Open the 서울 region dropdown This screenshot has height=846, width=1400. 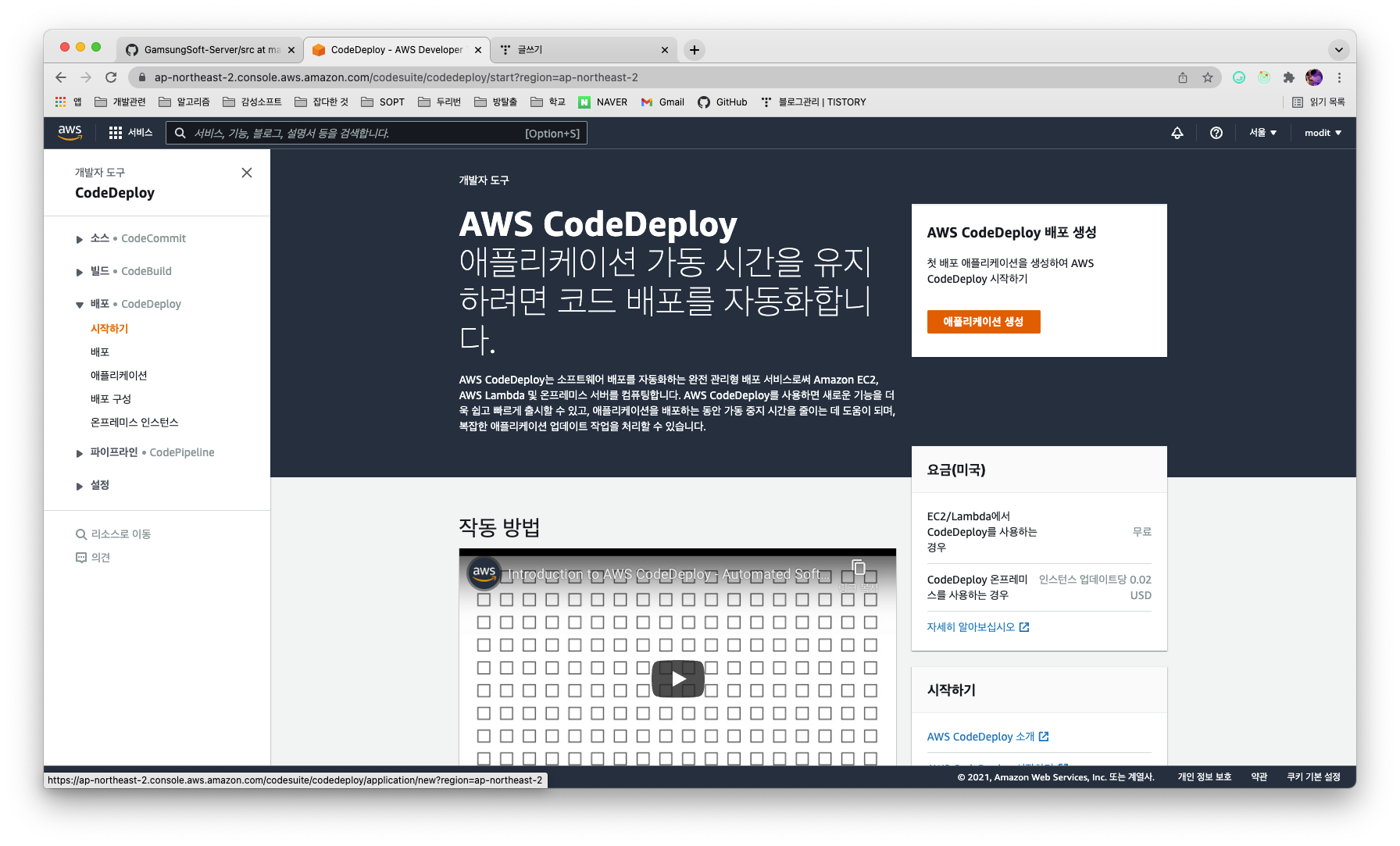pos(1262,133)
